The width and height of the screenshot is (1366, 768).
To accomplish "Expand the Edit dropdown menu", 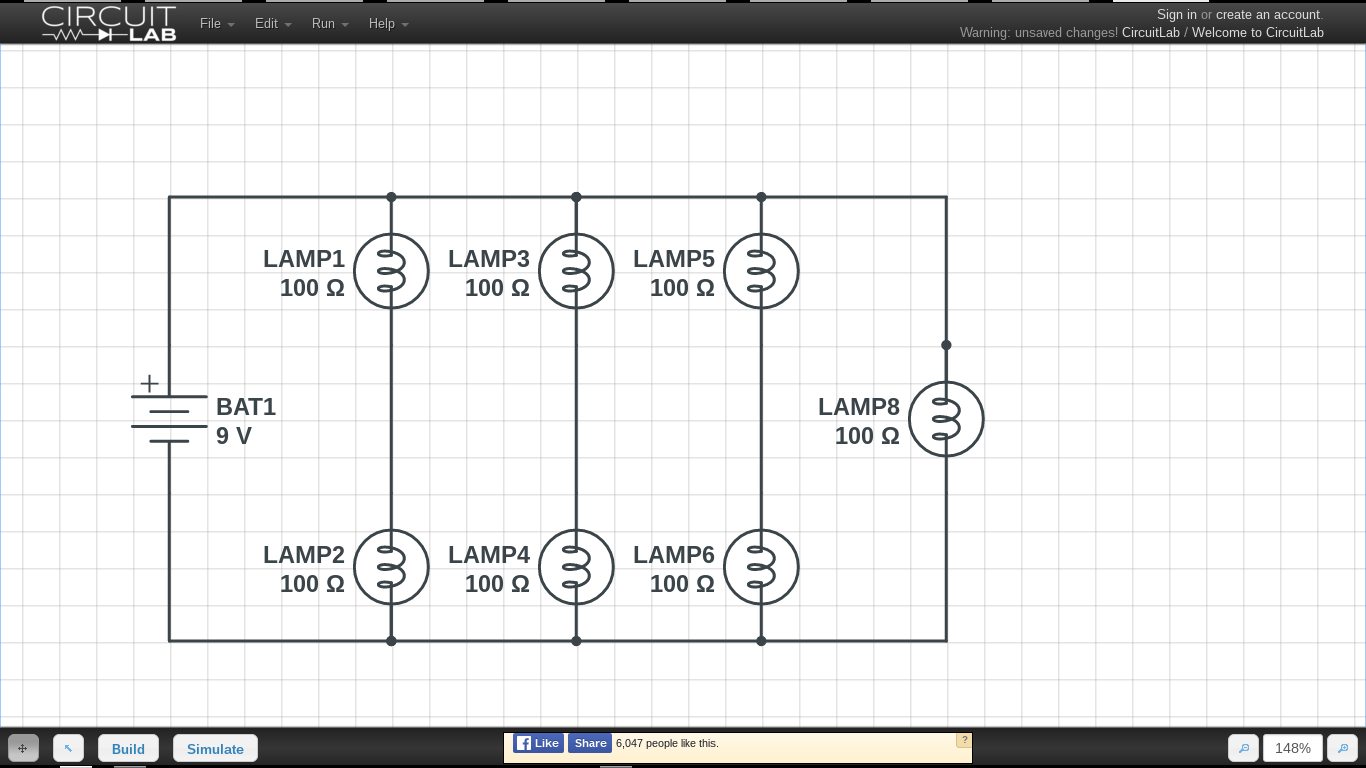I will (272, 23).
